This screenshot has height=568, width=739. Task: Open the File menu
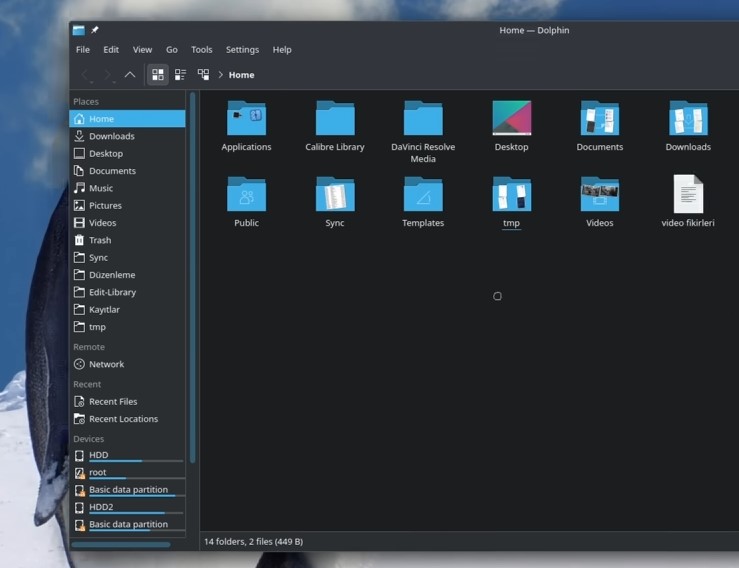(82, 49)
